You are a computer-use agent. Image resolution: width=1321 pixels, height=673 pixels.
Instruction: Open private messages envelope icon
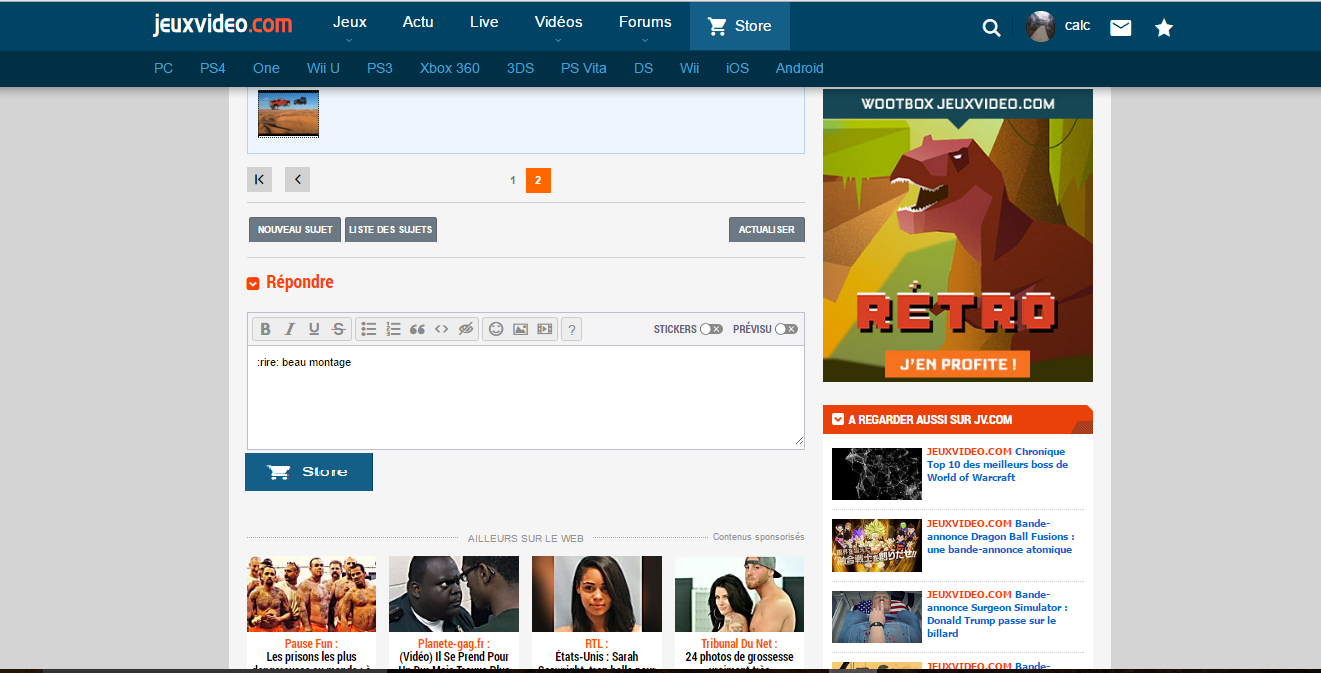(1121, 28)
